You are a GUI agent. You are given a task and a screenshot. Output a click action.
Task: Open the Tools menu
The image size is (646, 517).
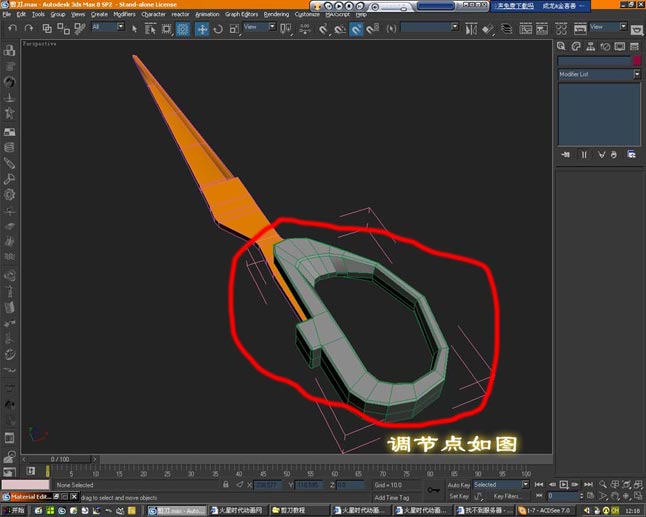pyautogui.click(x=38, y=14)
